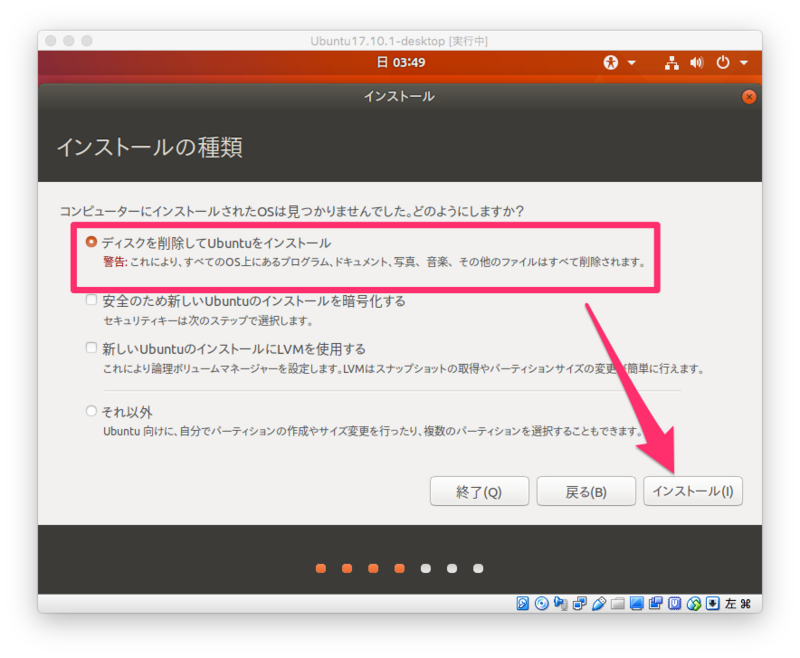800x658 pixels.
Task: Open the shared folders status icon
Action: pyautogui.click(x=618, y=604)
